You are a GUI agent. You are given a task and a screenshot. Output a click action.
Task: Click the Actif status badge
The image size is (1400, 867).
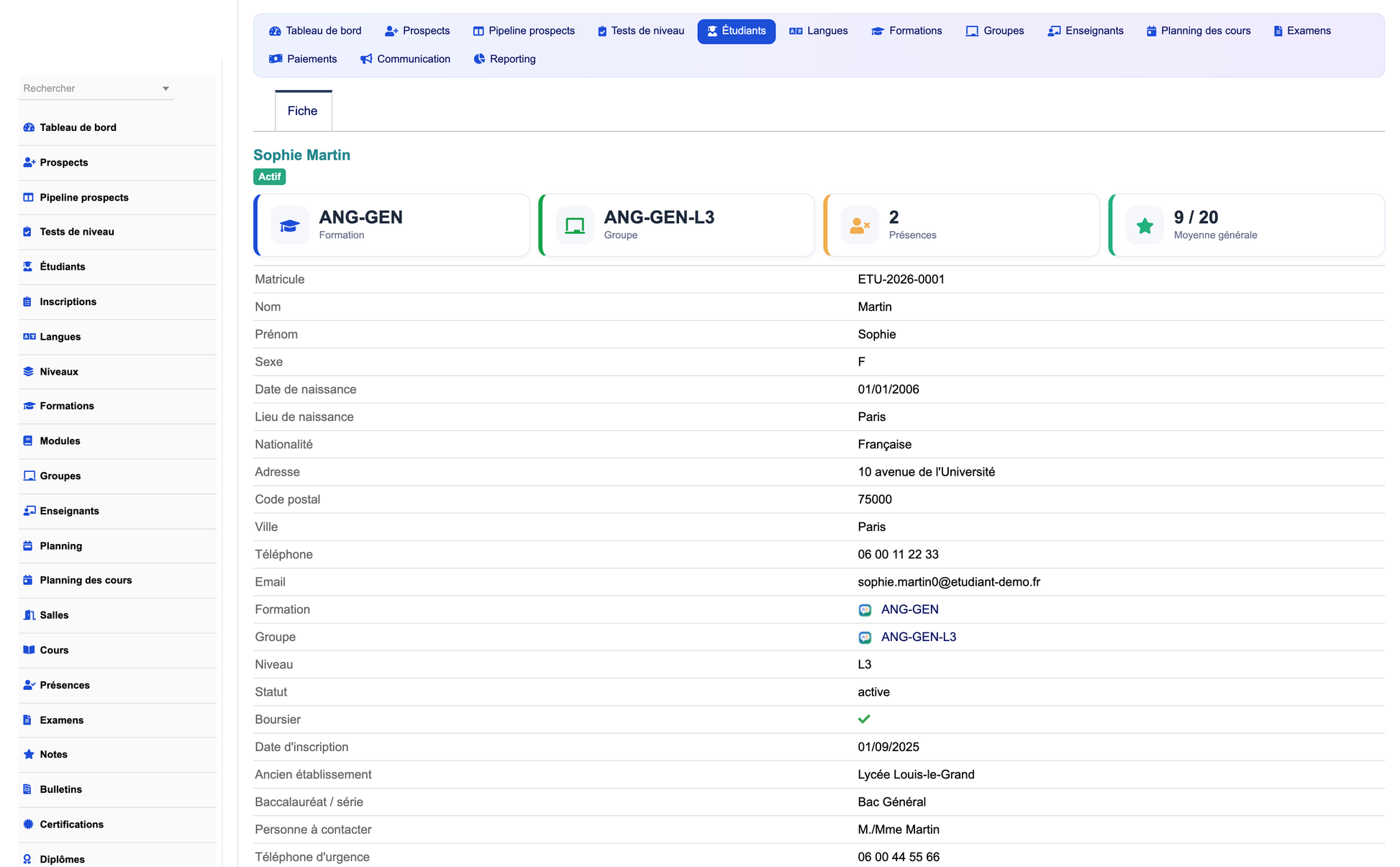point(270,177)
